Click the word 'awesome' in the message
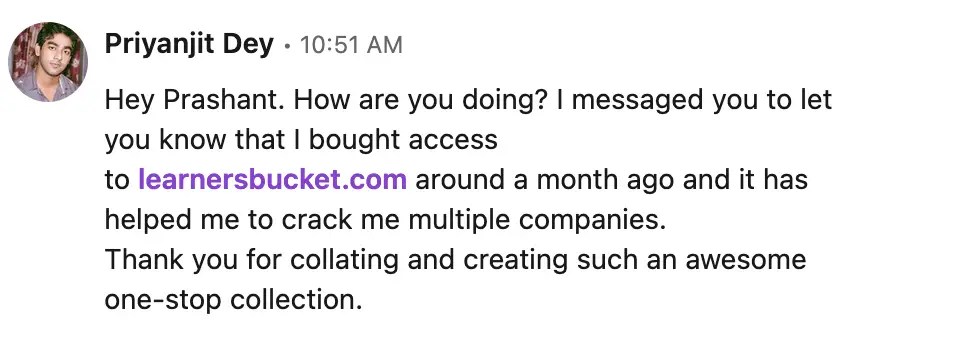Image resolution: width=978 pixels, height=364 pixels. [745, 260]
